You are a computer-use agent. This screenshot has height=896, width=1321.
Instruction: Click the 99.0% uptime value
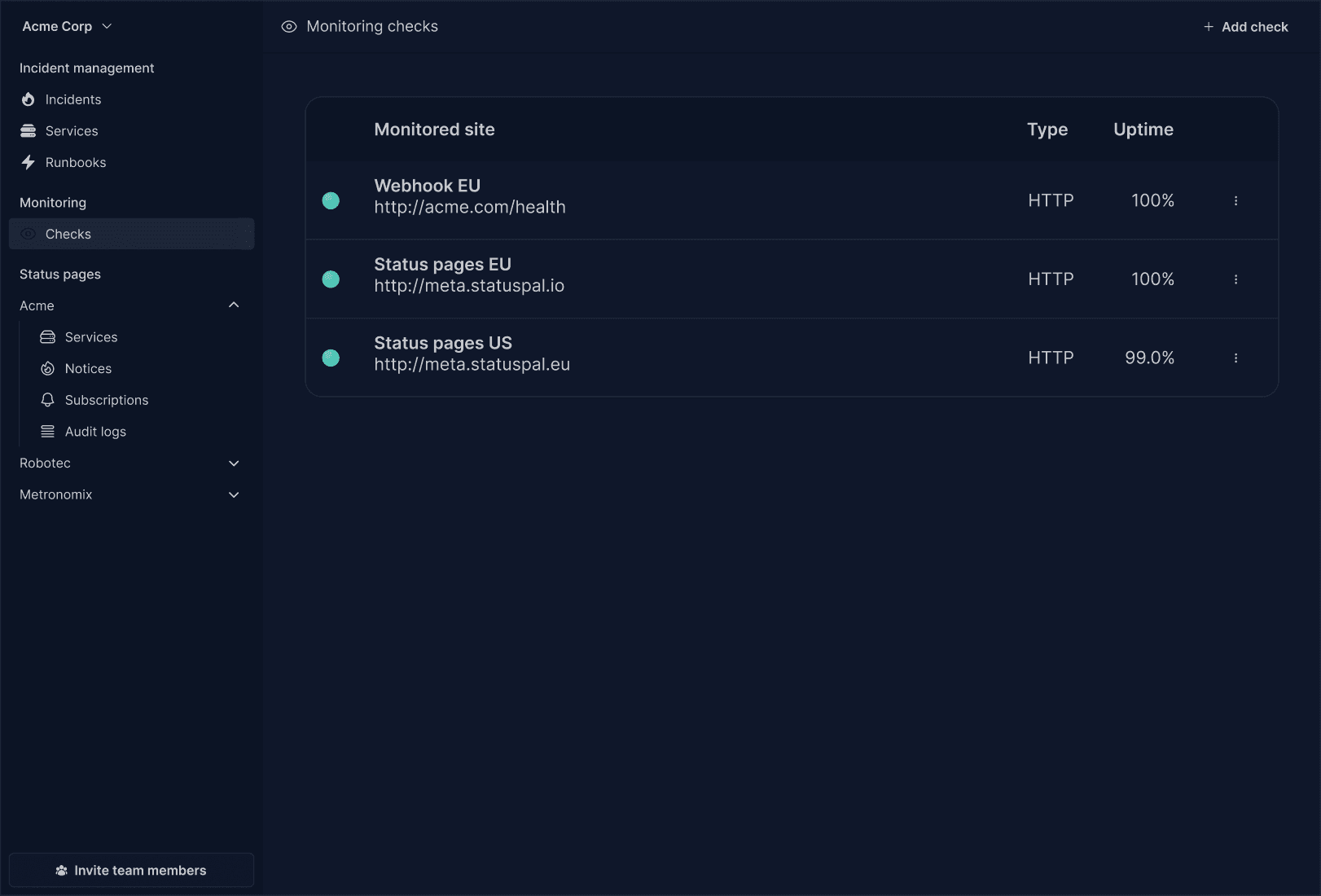1149,358
